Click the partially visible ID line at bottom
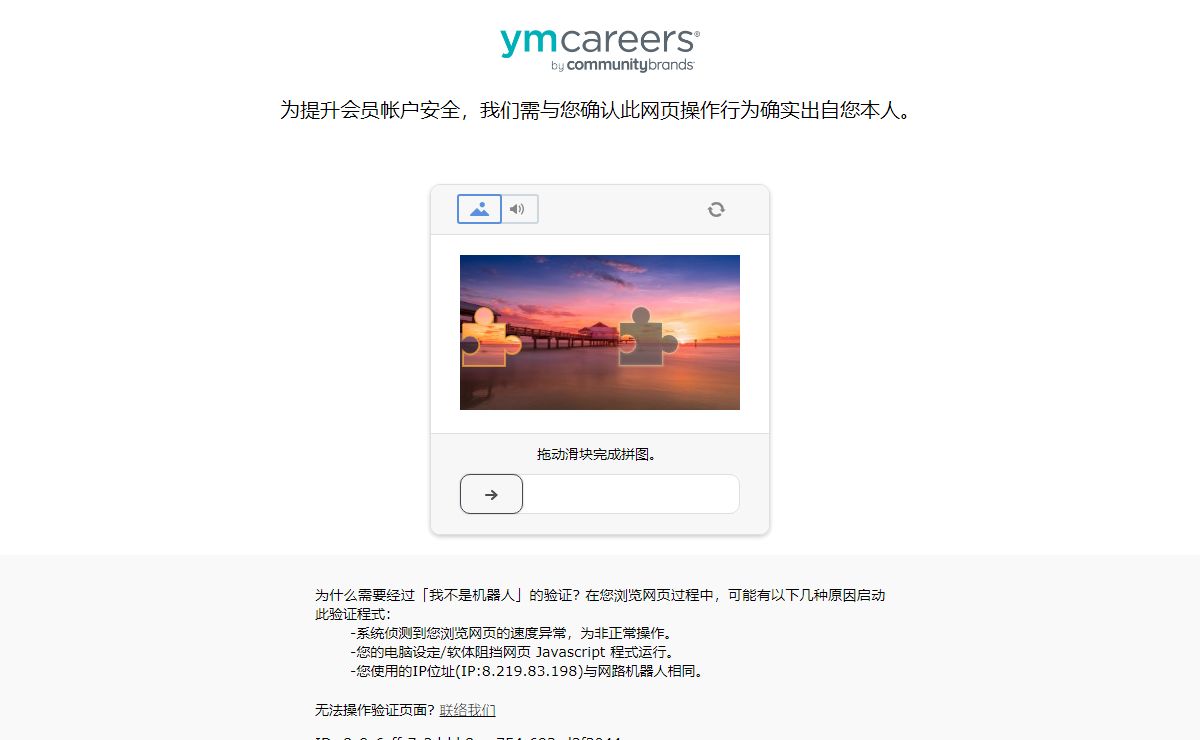Viewport: 1200px width, 740px height. (468, 738)
